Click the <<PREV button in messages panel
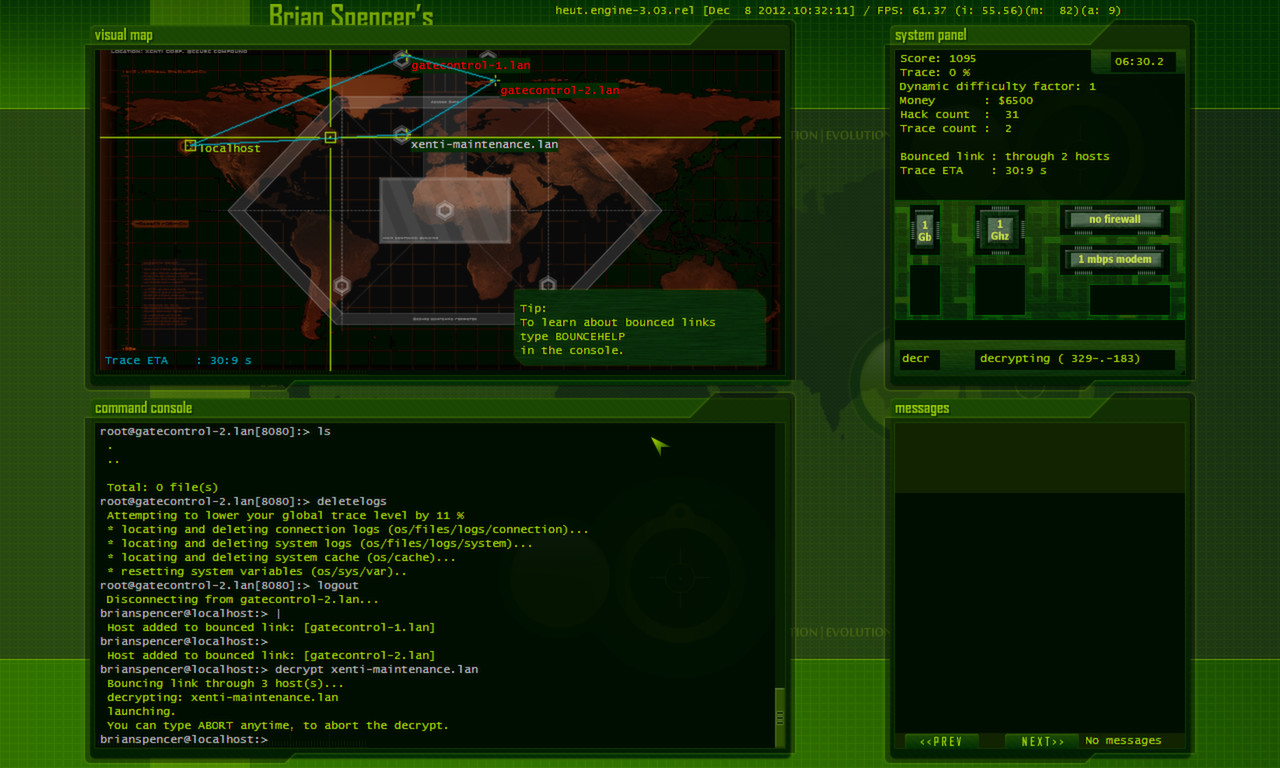This screenshot has height=768, width=1280. pyautogui.click(x=940, y=741)
